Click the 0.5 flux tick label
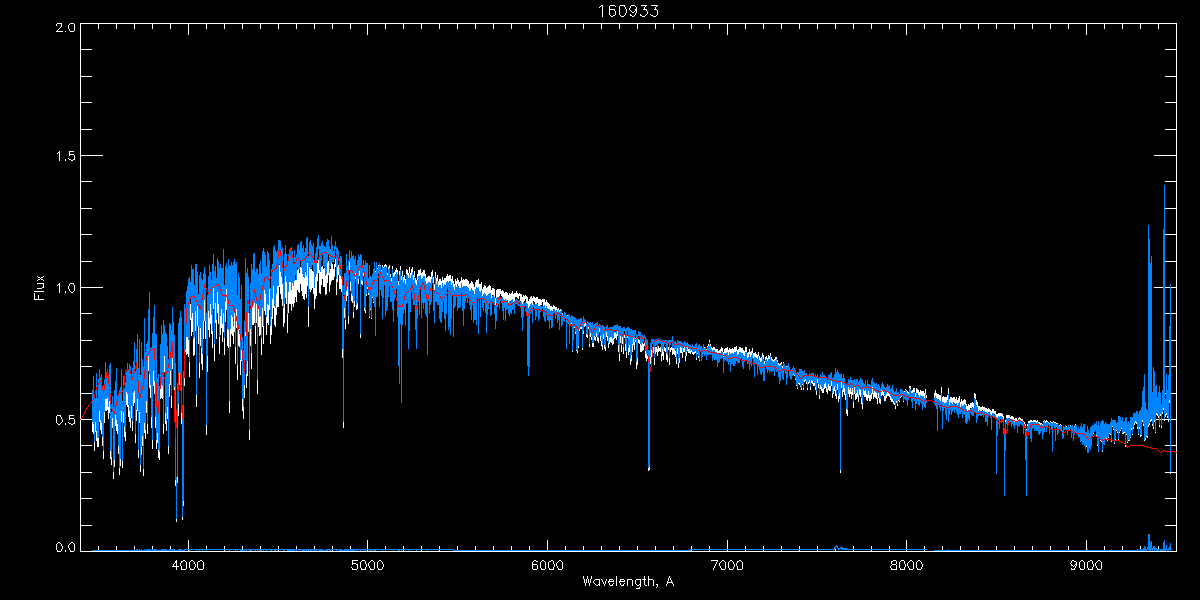 coord(65,419)
